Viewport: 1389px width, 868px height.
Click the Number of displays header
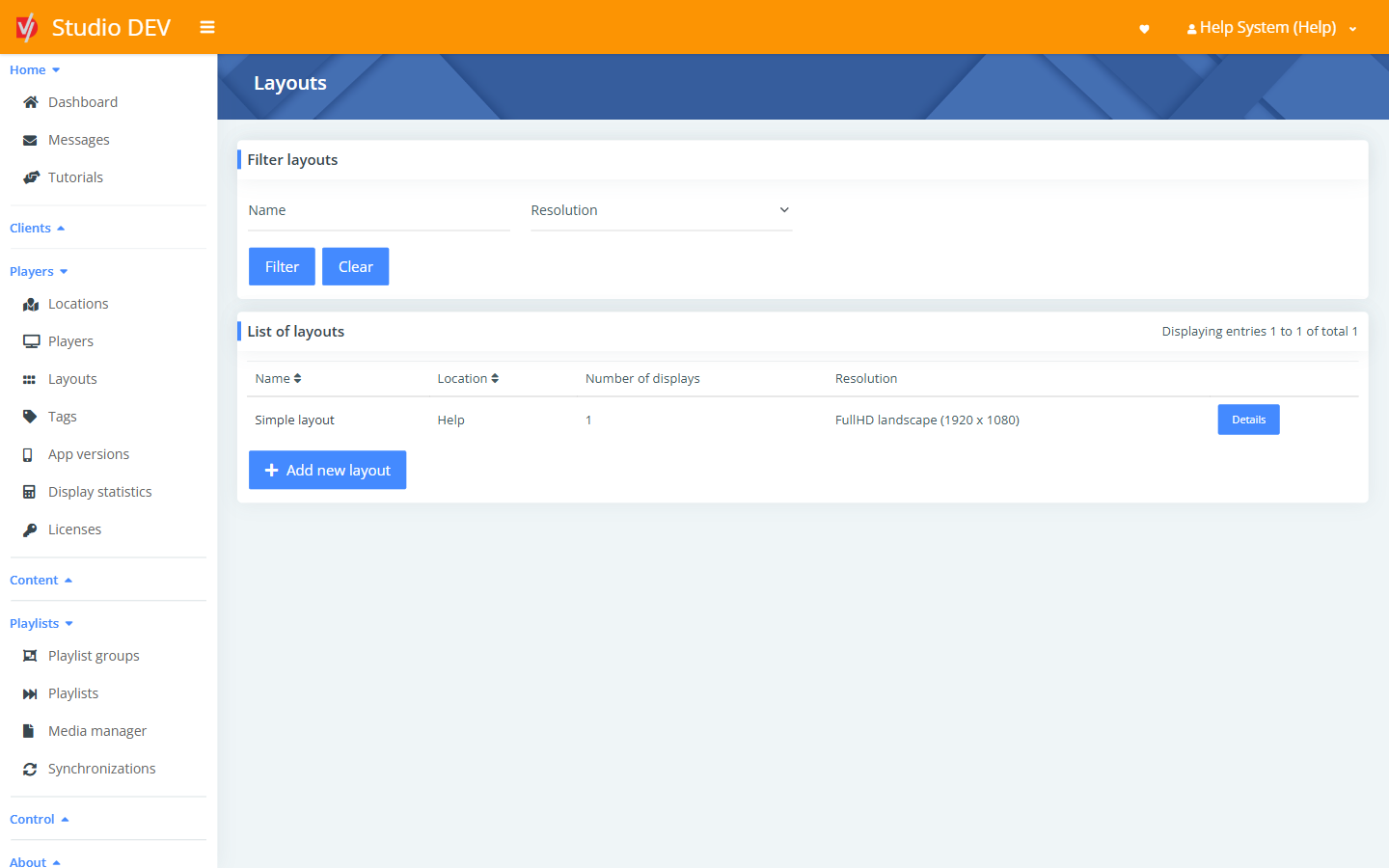642,379
